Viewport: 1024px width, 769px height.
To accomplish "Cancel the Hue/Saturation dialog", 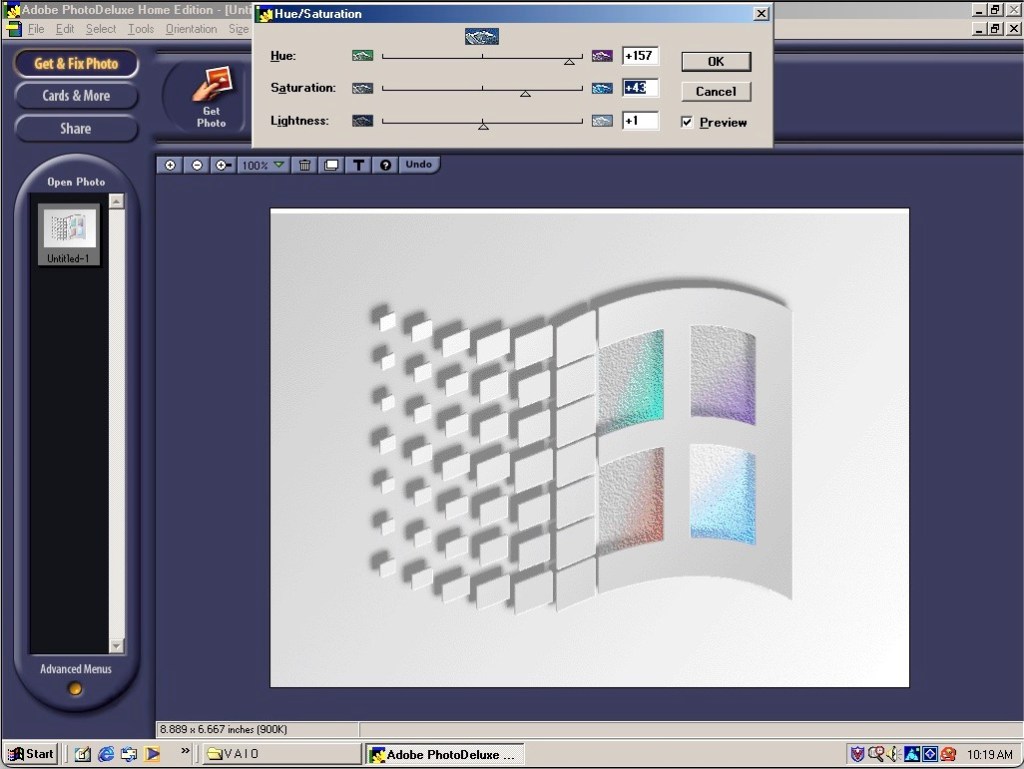I will 715,91.
